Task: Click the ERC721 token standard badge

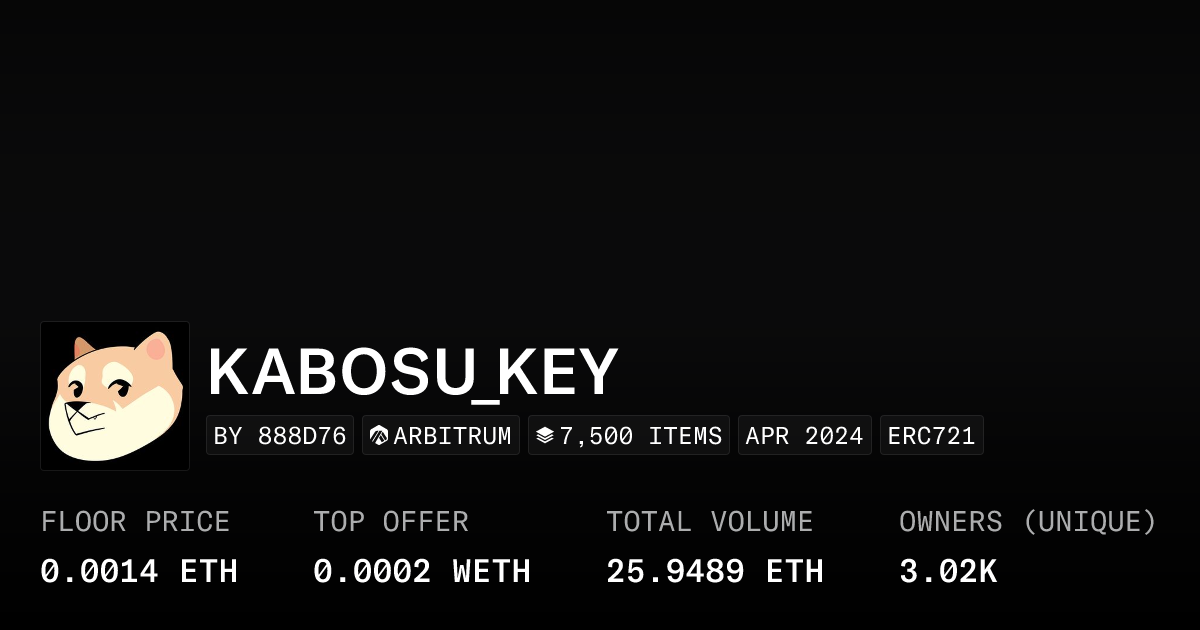Action: (x=931, y=436)
